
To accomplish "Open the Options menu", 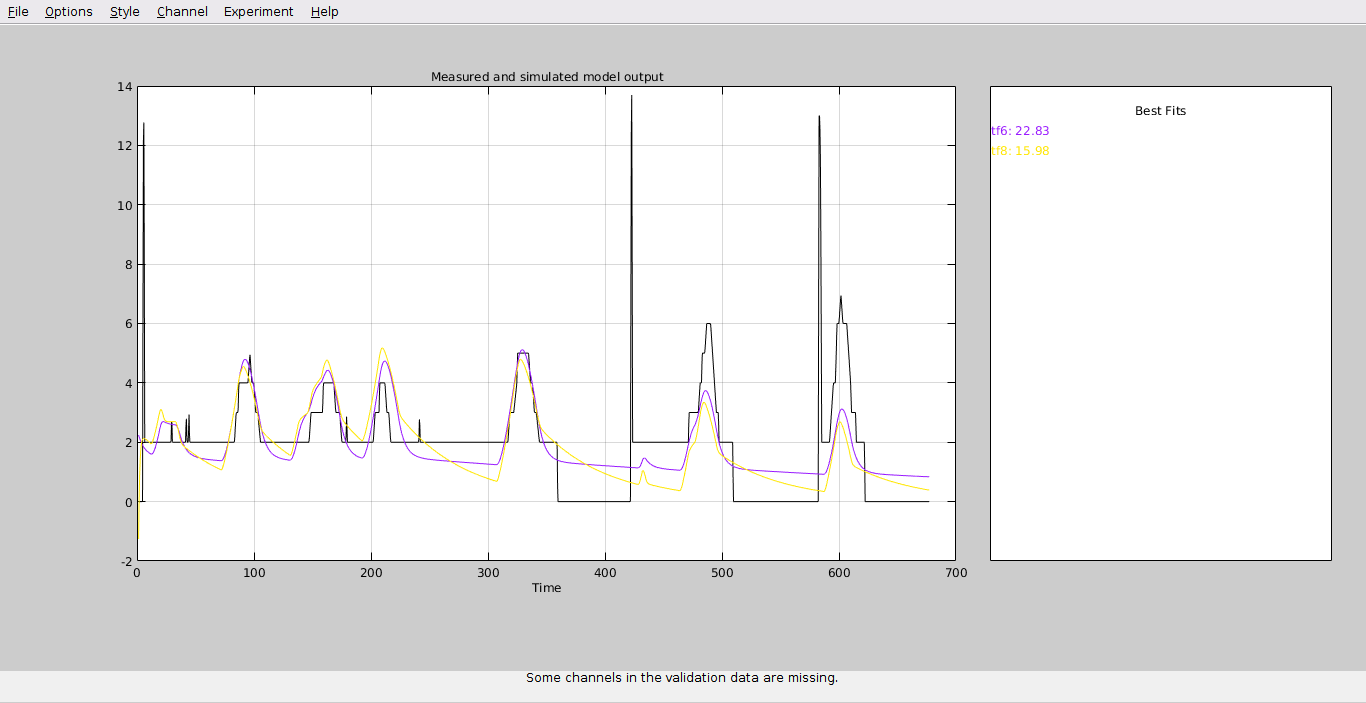I will [x=69, y=12].
